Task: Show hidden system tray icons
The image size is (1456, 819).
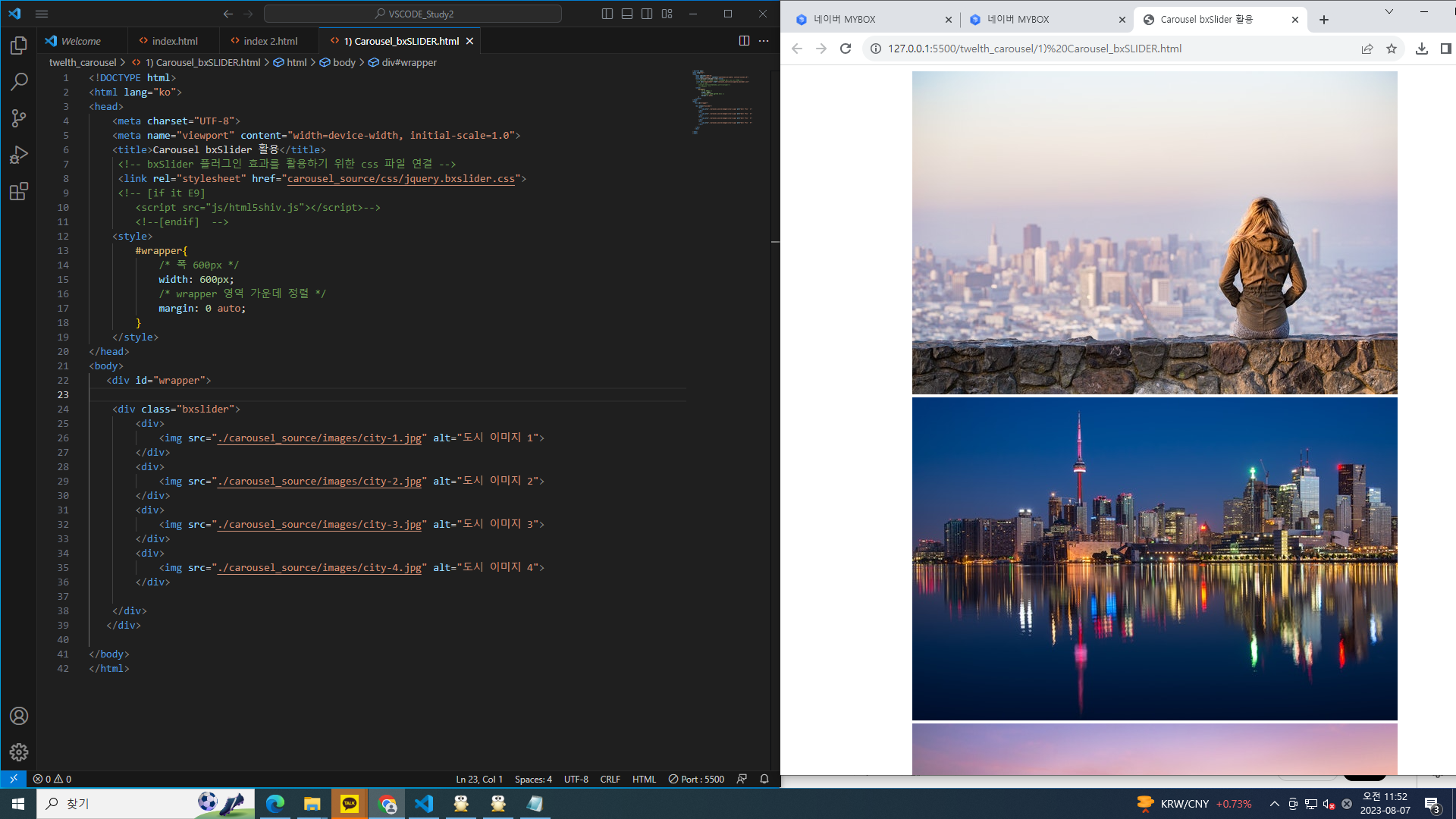Action: [x=1274, y=804]
